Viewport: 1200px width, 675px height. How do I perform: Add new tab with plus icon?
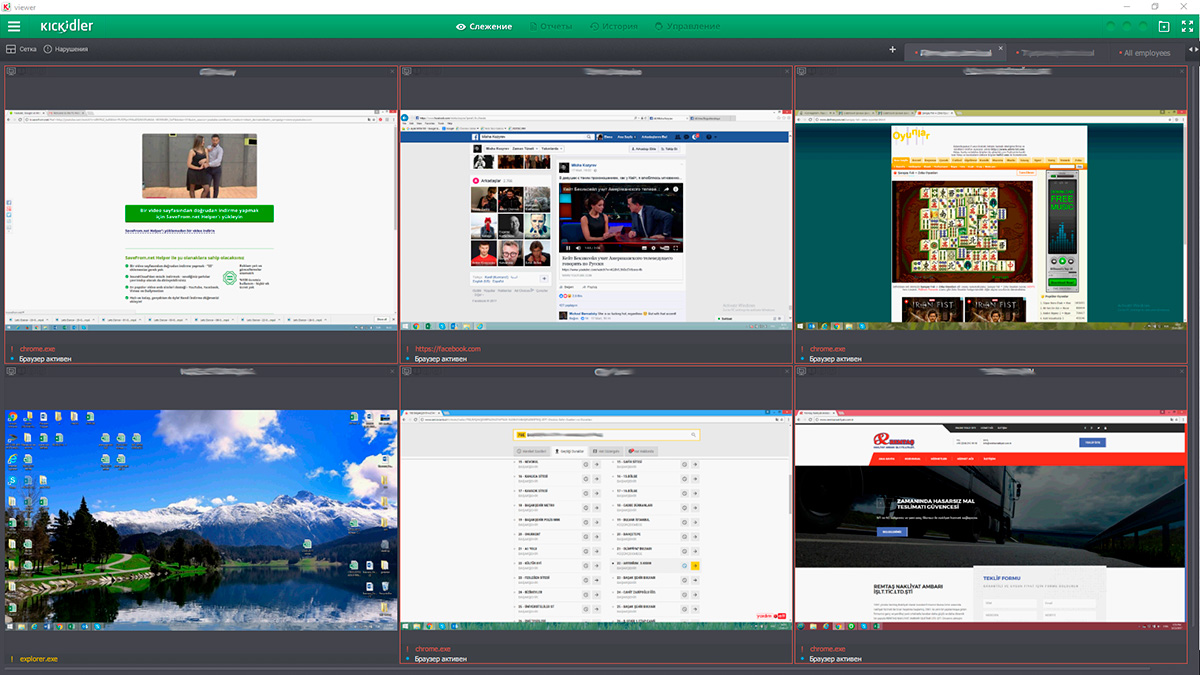coord(892,50)
